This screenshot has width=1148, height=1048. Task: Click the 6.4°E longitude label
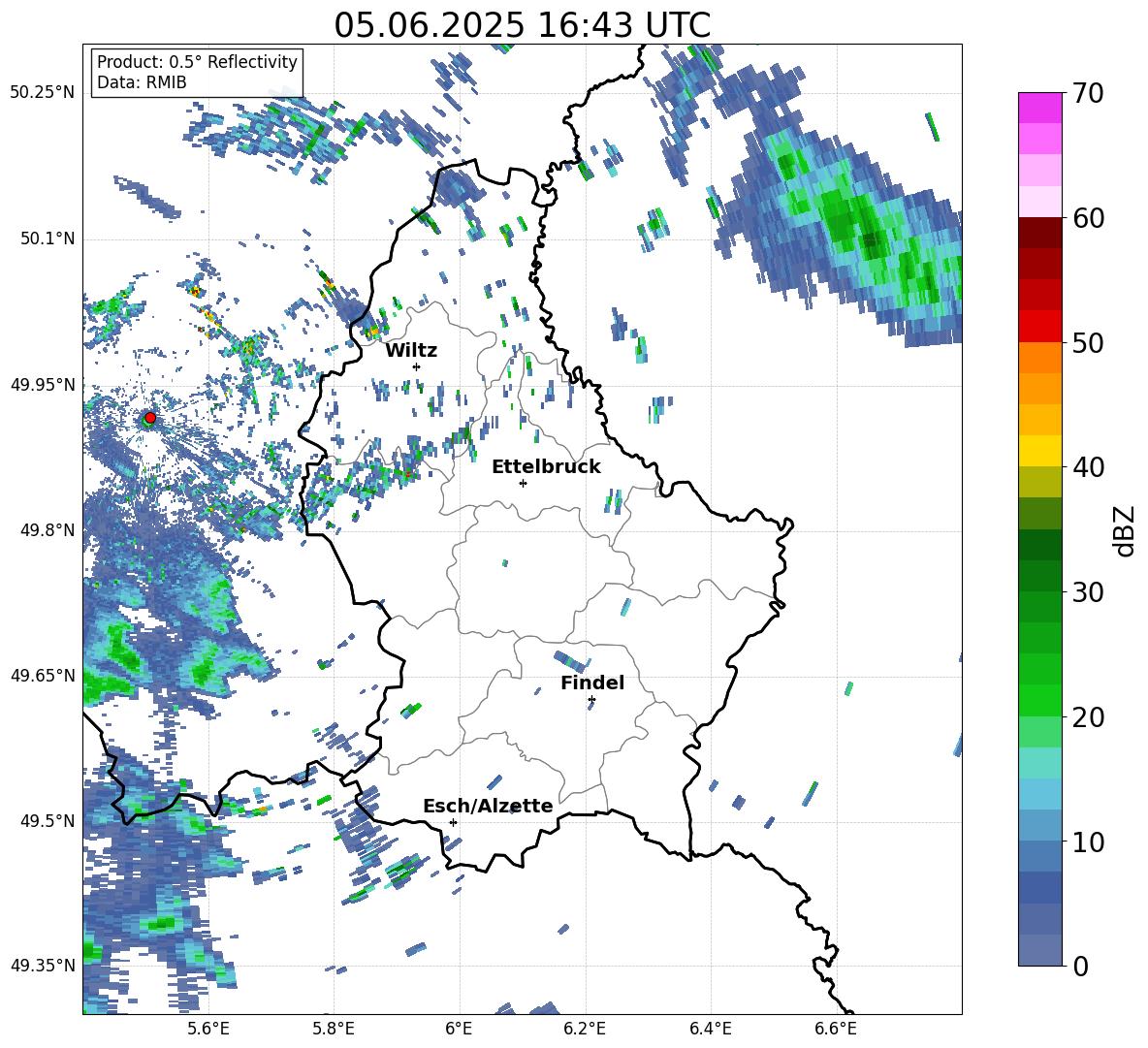[711, 1029]
